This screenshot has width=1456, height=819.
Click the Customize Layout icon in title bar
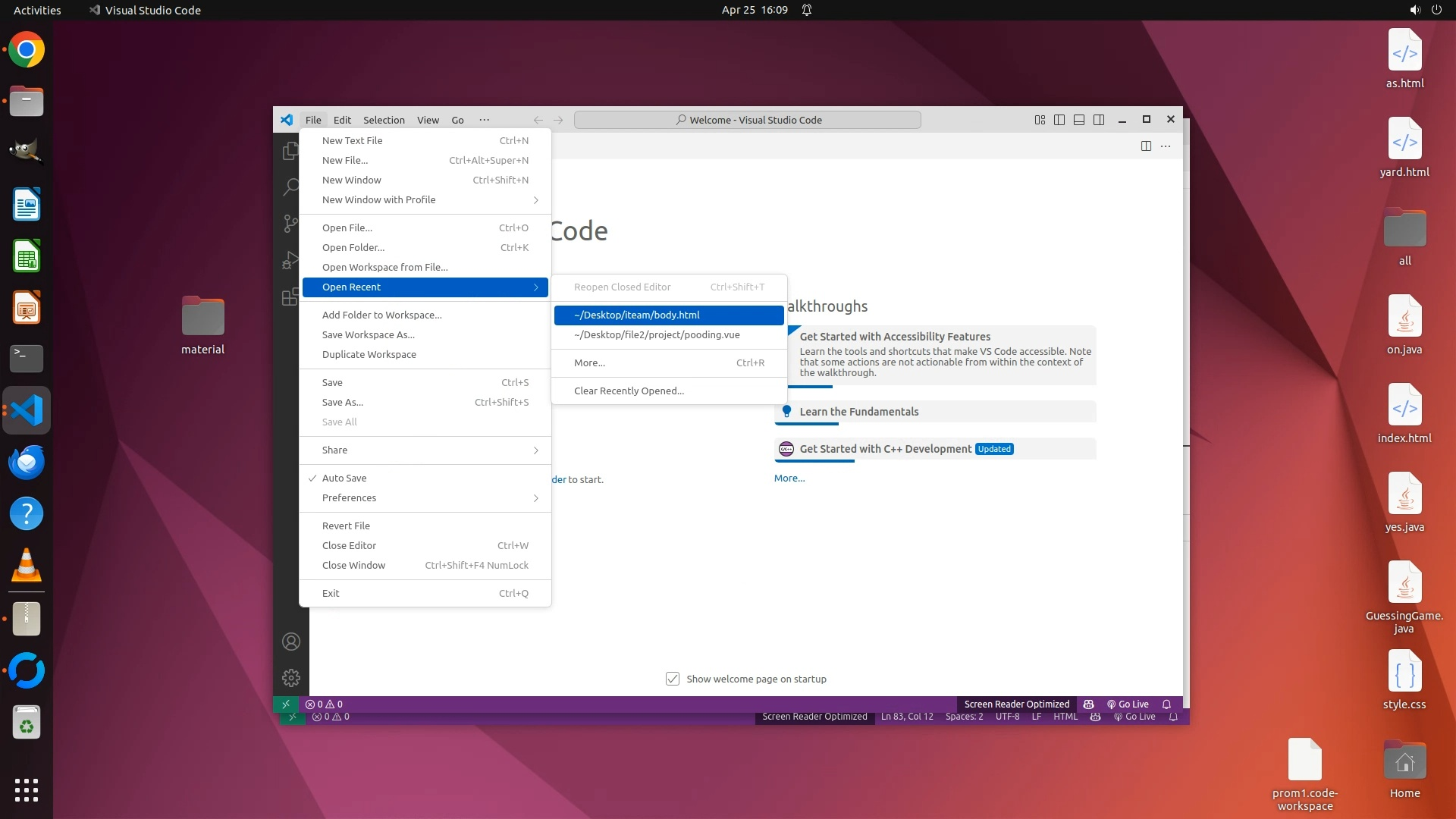[x=1040, y=120]
